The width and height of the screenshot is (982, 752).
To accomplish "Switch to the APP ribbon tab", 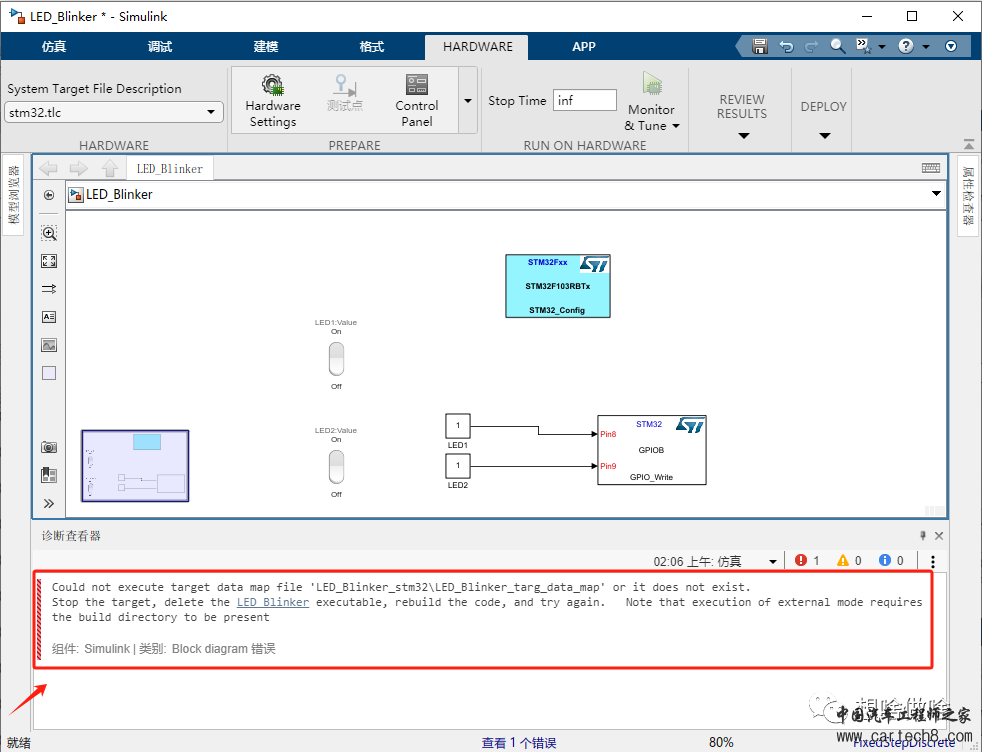I will click(x=584, y=46).
